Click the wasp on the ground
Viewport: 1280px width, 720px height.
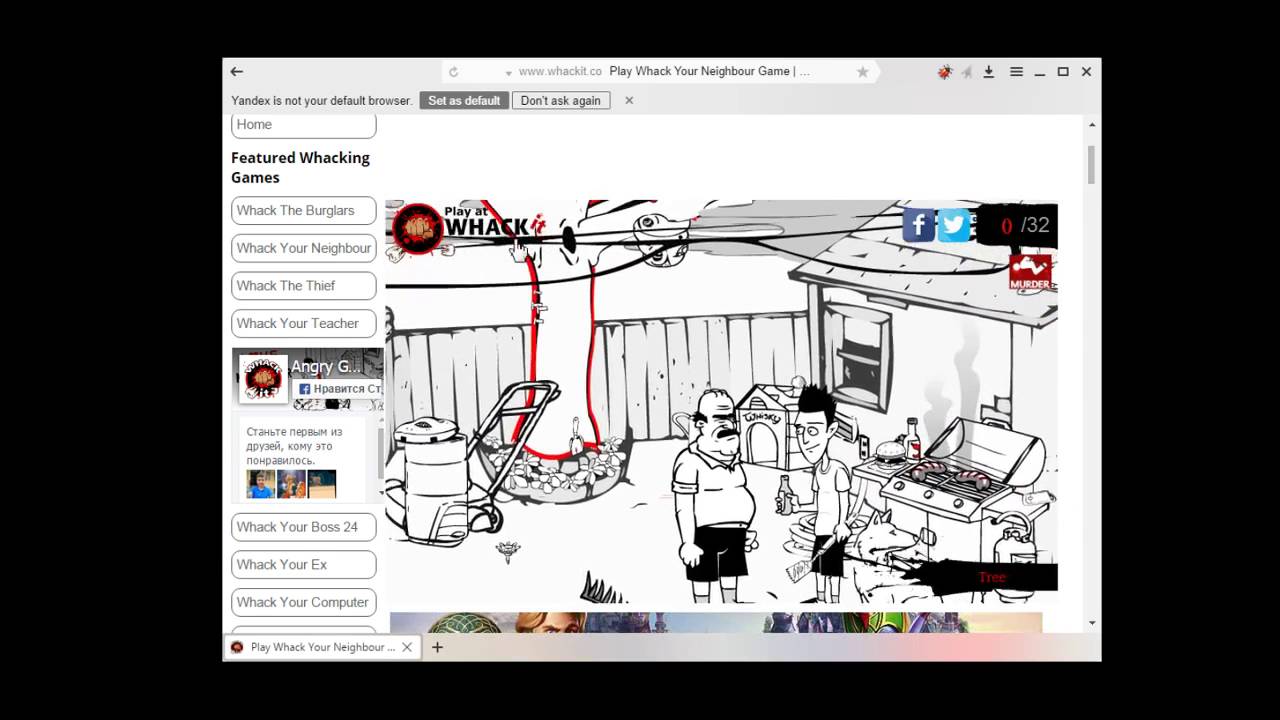(x=508, y=550)
